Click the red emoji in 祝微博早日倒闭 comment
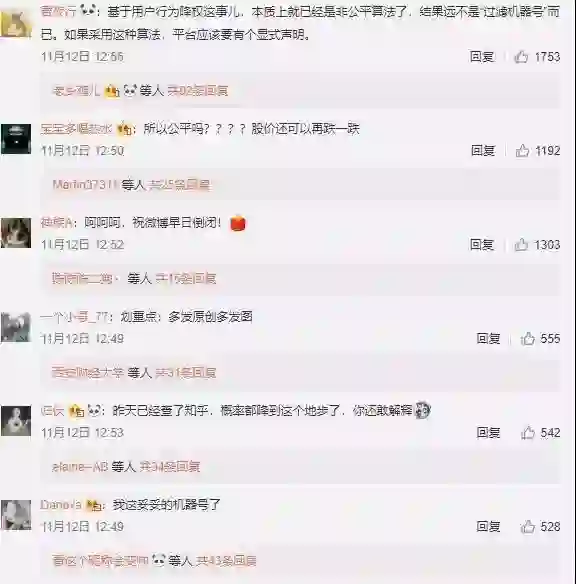576x584 pixels. 238,223
